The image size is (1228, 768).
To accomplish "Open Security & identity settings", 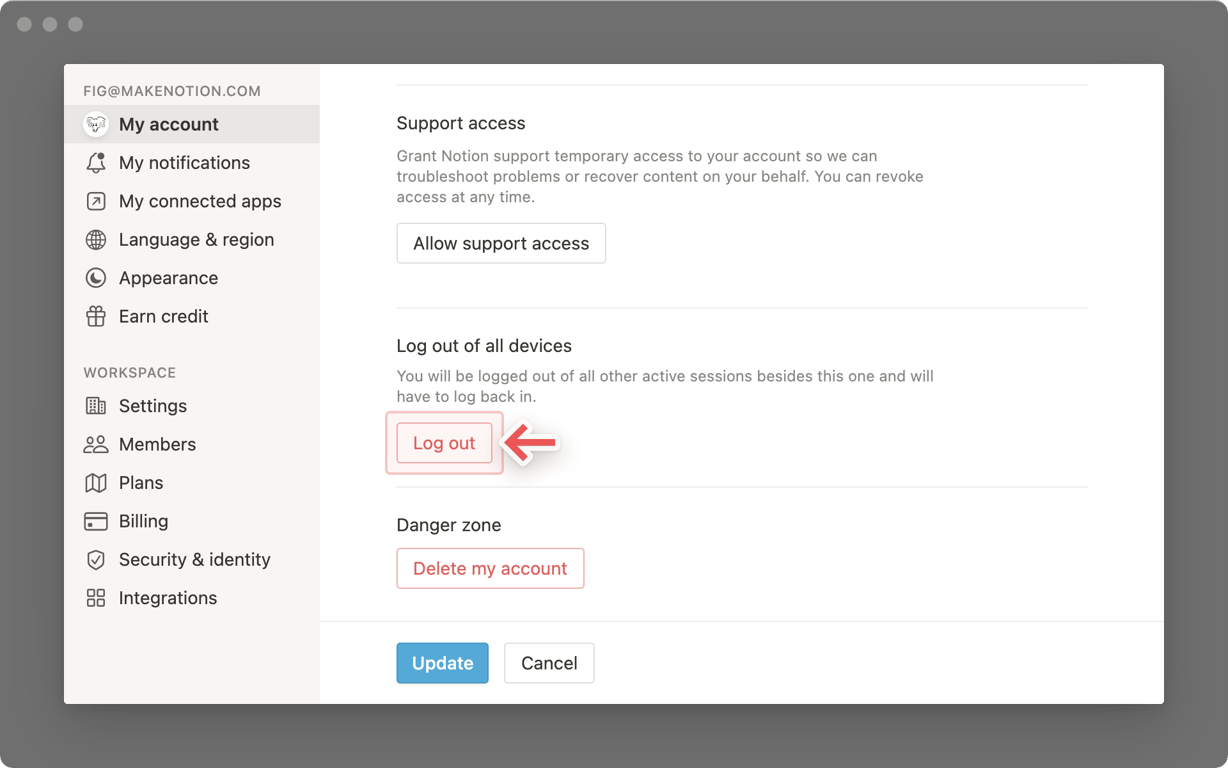I will (x=194, y=560).
